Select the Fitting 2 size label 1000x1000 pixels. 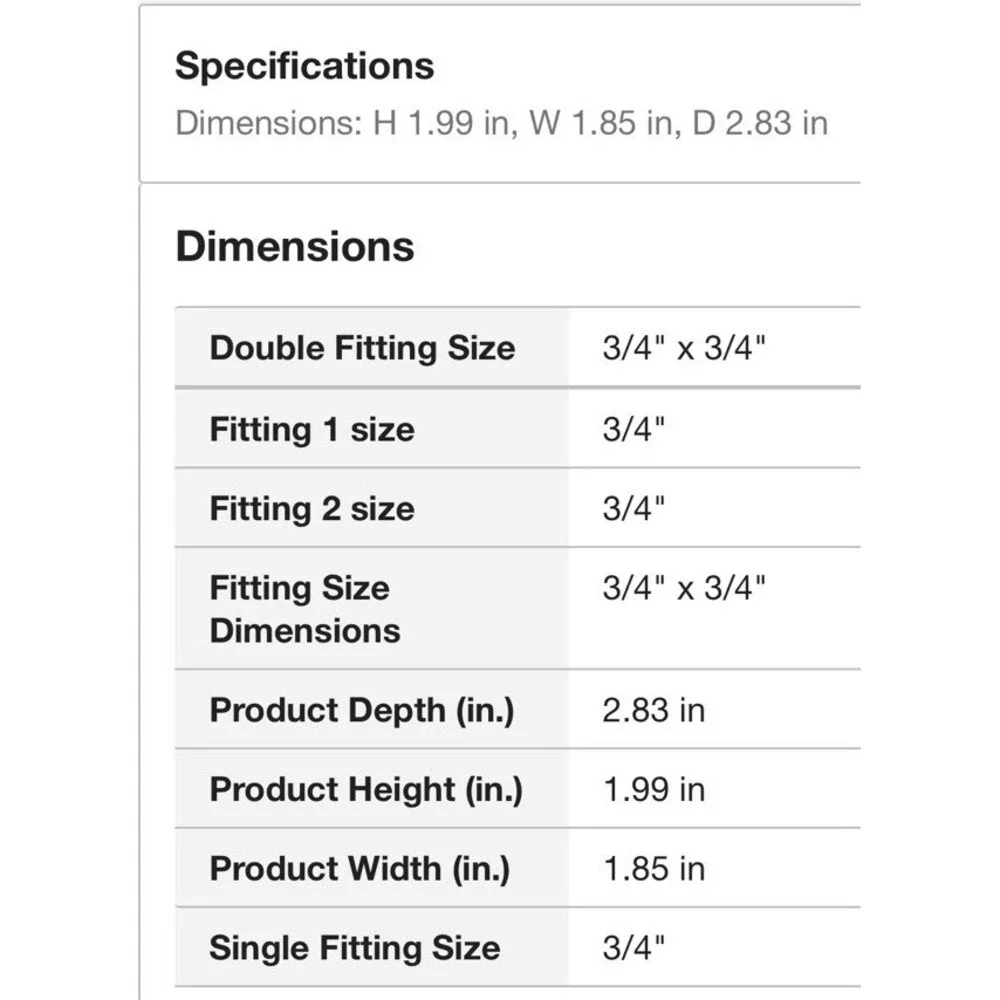[x=312, y=509]
